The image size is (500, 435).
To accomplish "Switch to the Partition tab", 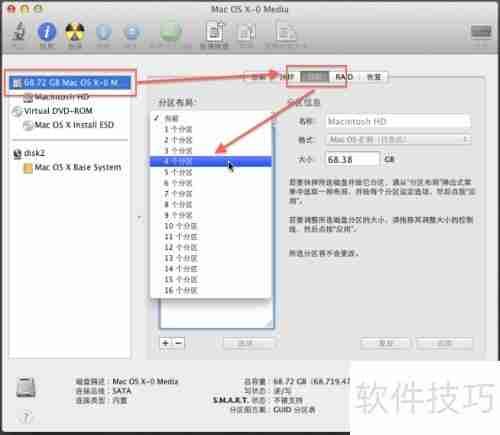I will (x=315, y=77).
